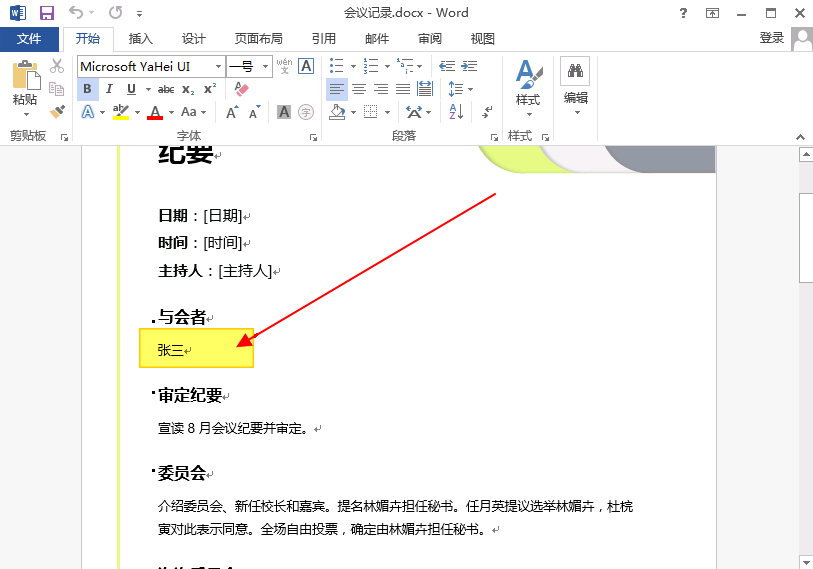Image resolution: width=813 pixels, height=569 pixels.
Task: Click Shading paint bucket icon
Action: [338, 112]
